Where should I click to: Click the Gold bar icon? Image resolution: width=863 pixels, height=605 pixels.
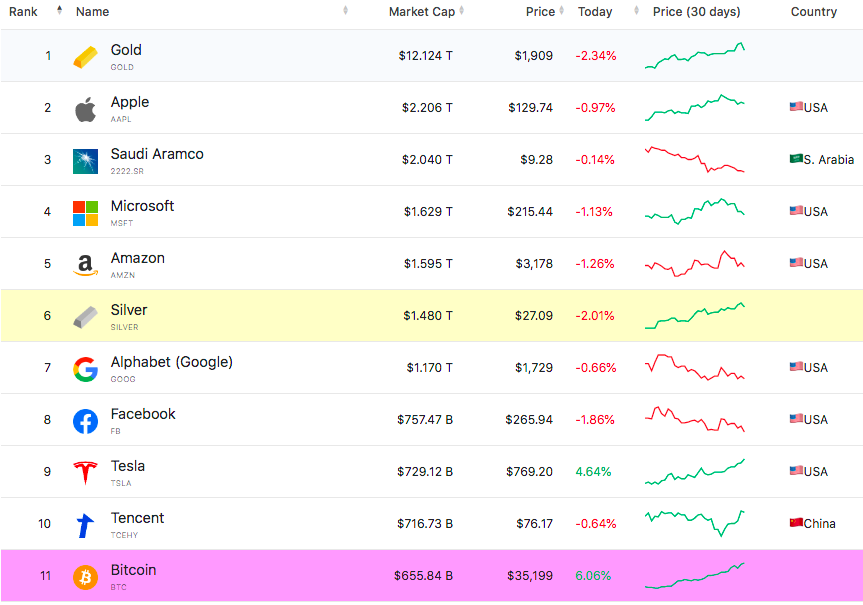(85, 57)
